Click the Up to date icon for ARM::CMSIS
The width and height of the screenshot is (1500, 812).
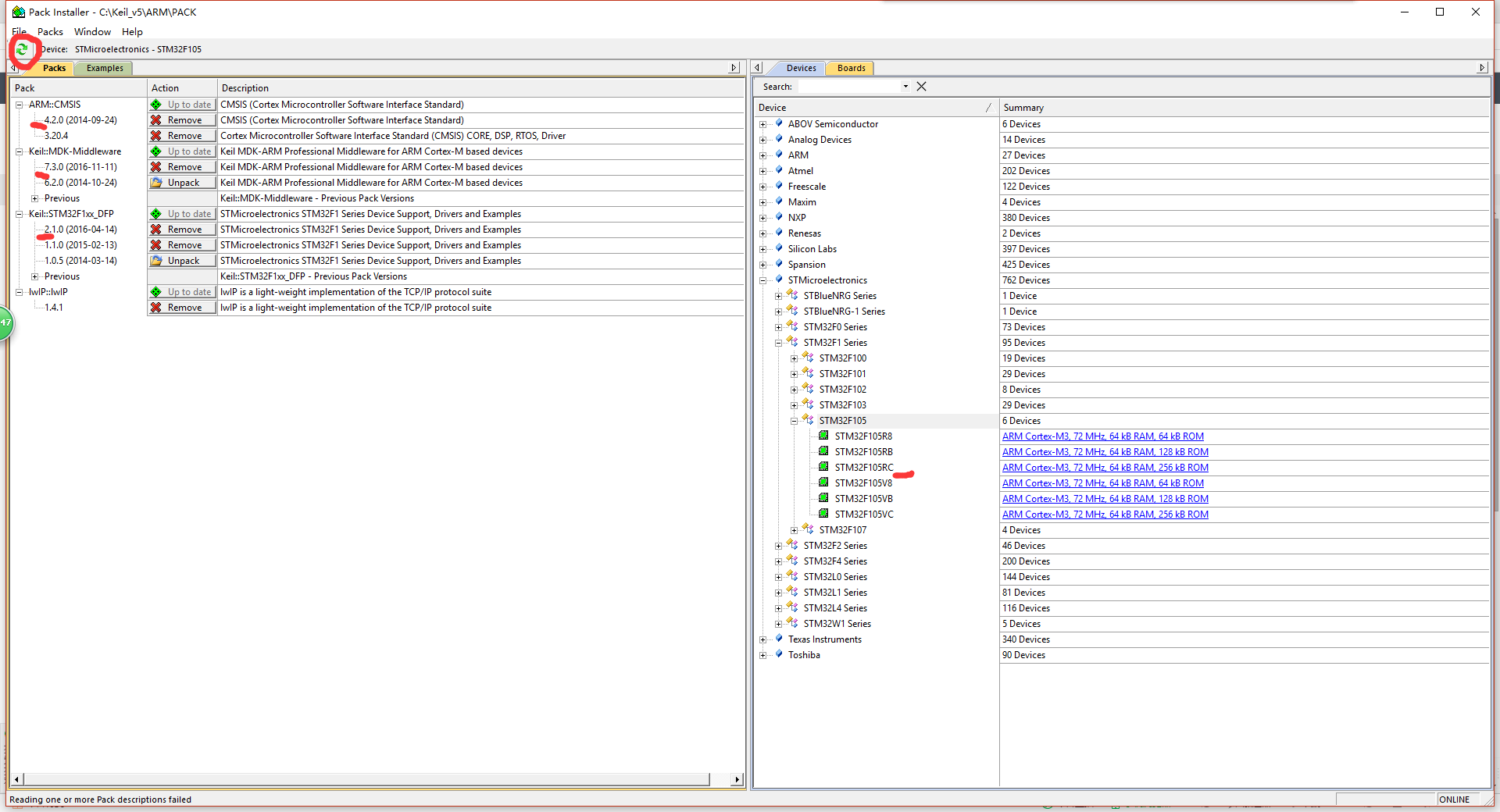point(157,104)
